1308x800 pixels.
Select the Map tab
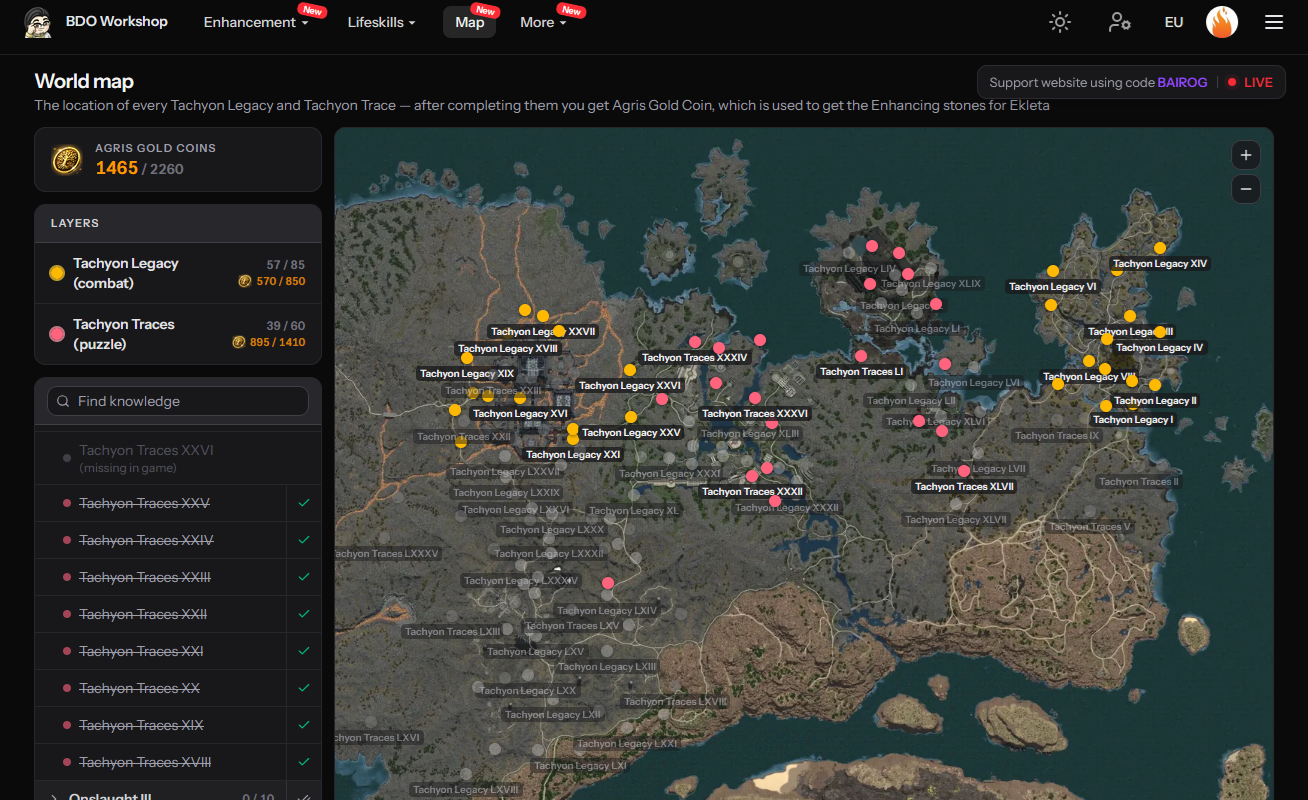click(470, 22)
